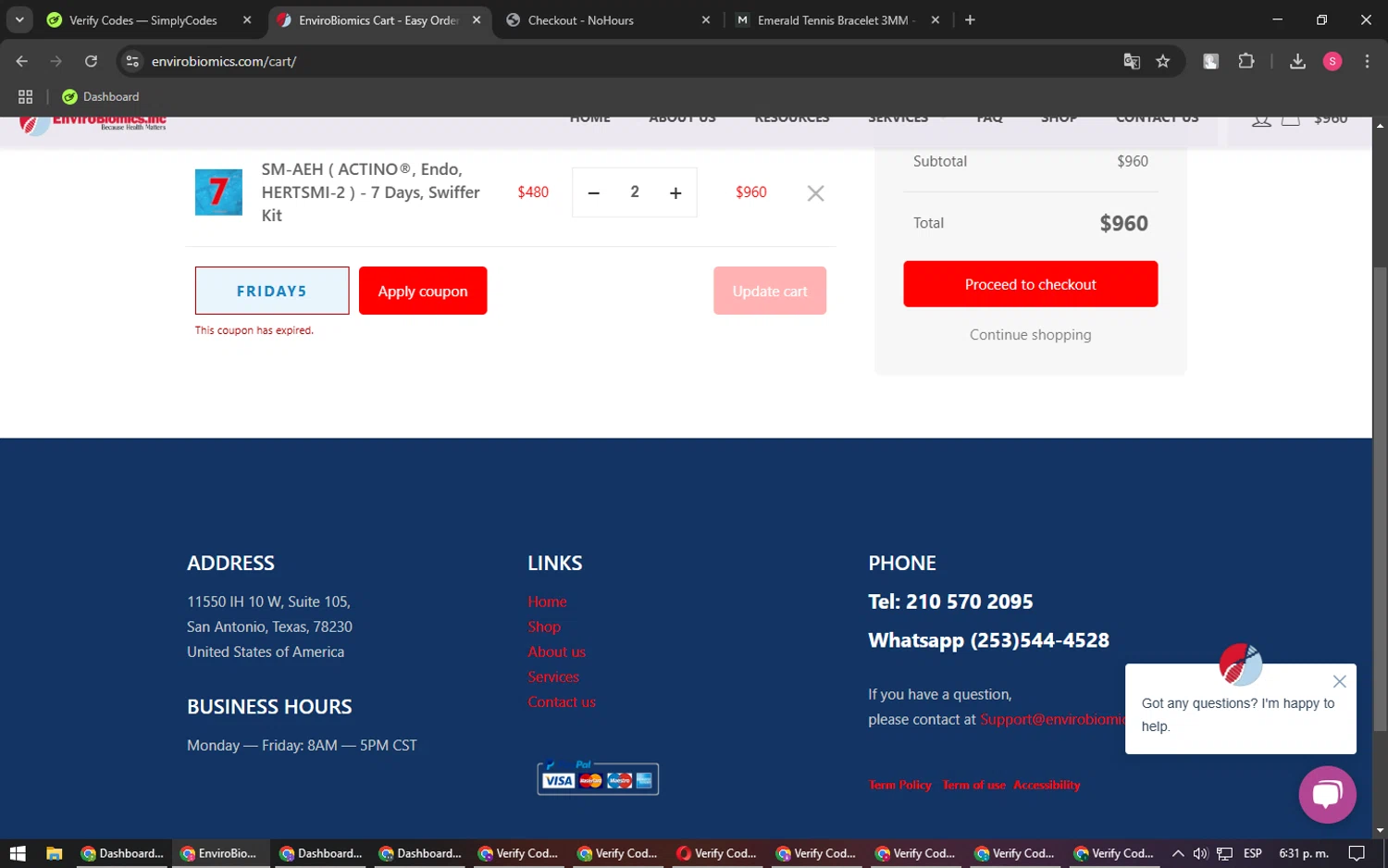Go forward in browser history
Viewport: 1388px width, 868px height.
pyautogui.click(x=56, y=61)
